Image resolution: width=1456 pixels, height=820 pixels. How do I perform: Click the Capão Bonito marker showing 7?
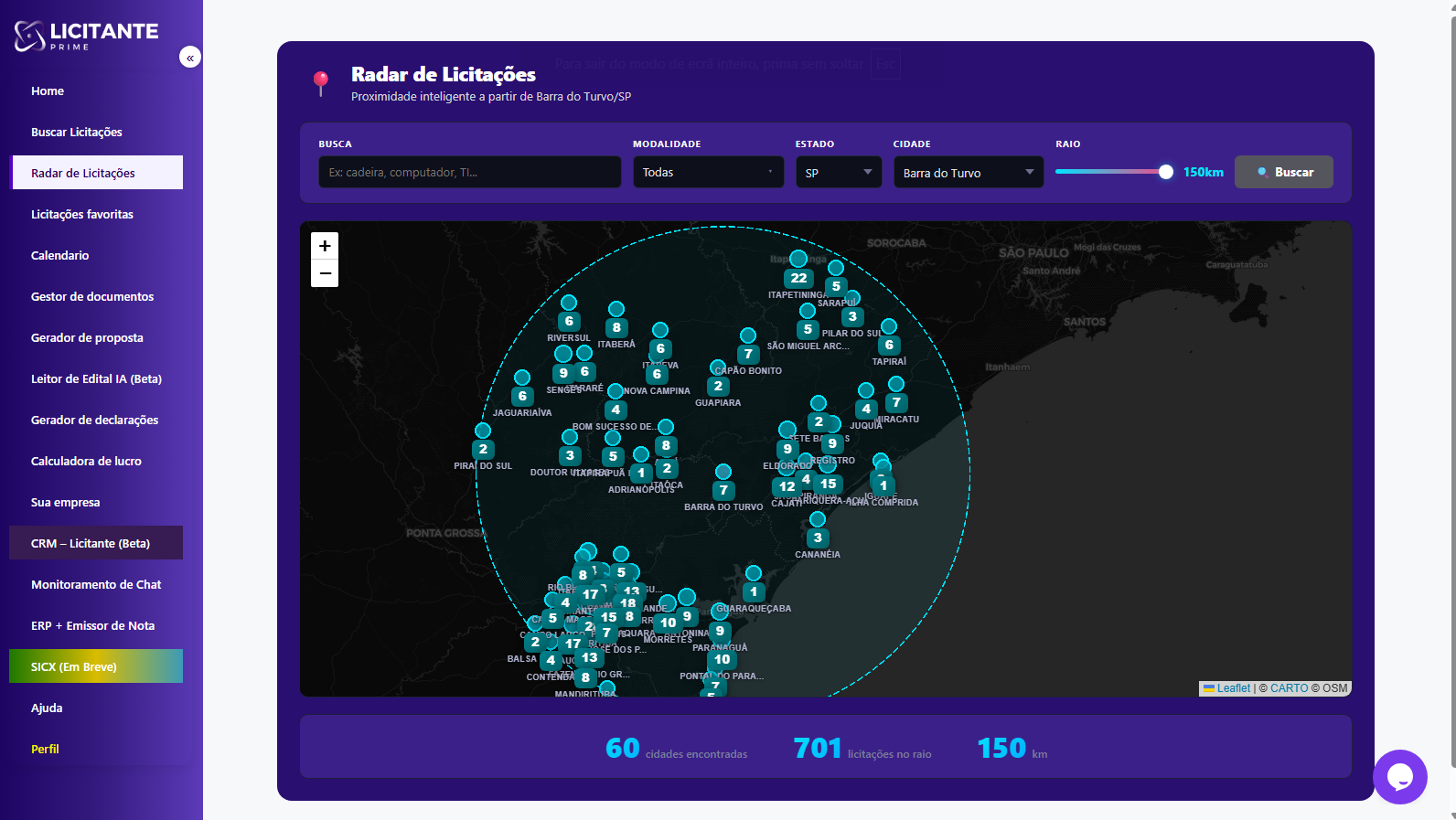pyautogui.click(x=748, y=354)
